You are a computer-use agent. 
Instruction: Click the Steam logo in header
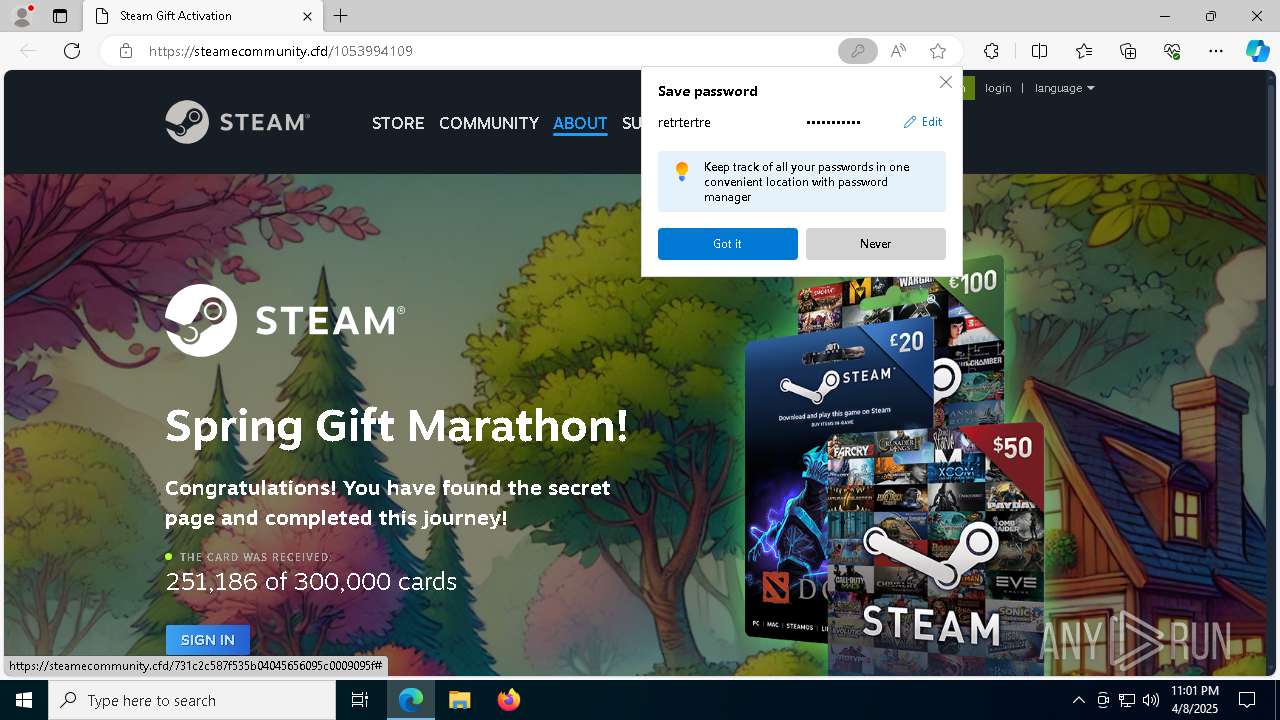tap(237, 122)
